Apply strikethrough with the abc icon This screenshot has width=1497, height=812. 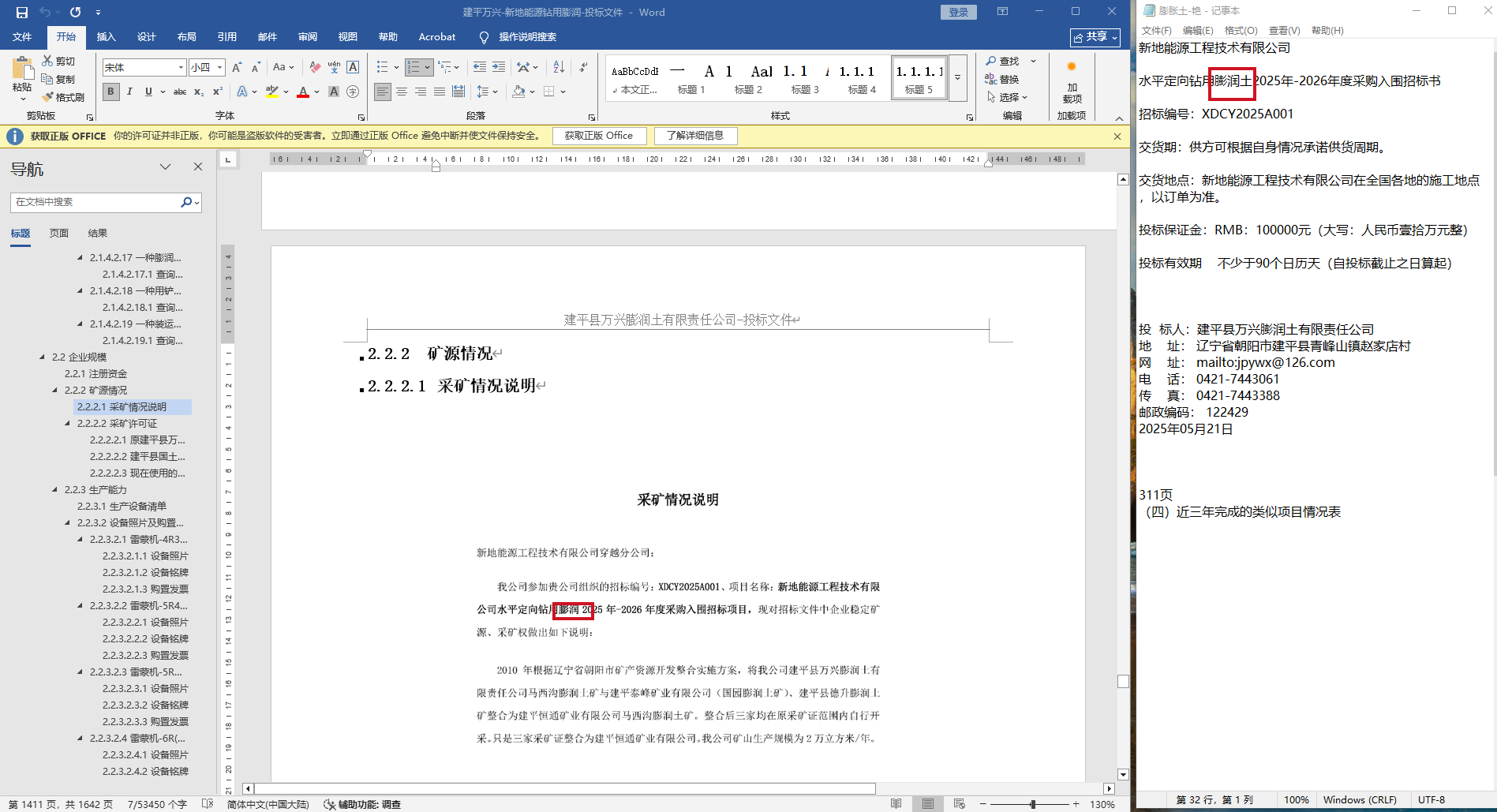click(x=180, y=92)
